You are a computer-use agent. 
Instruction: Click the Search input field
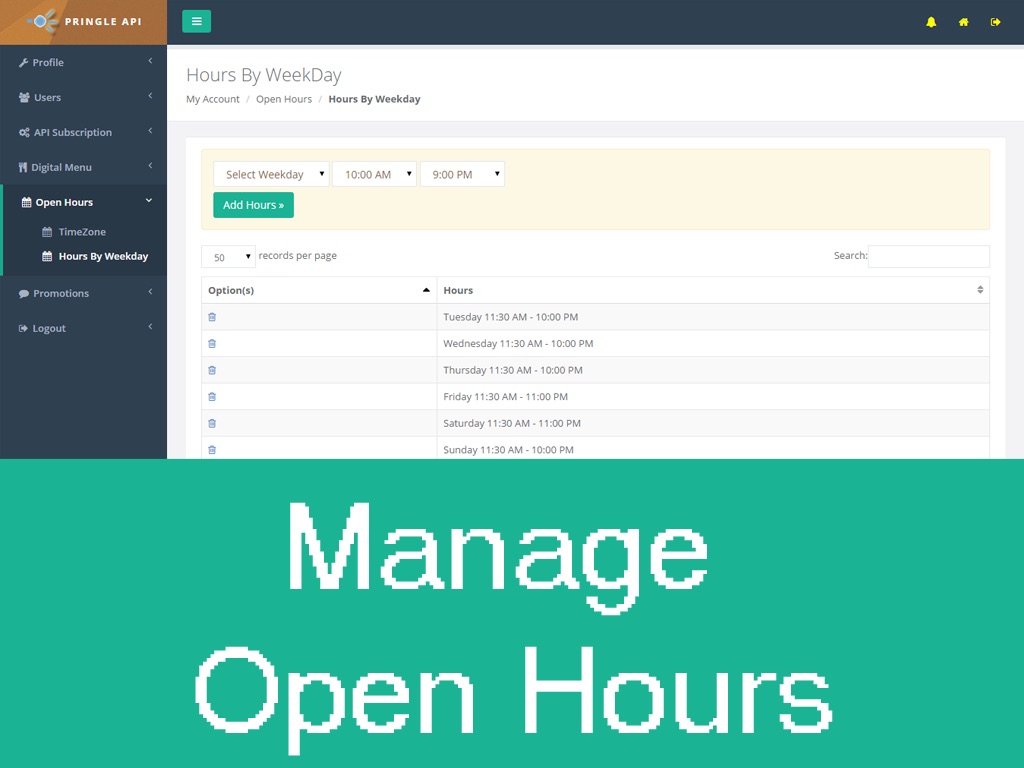tap(928, 256)
